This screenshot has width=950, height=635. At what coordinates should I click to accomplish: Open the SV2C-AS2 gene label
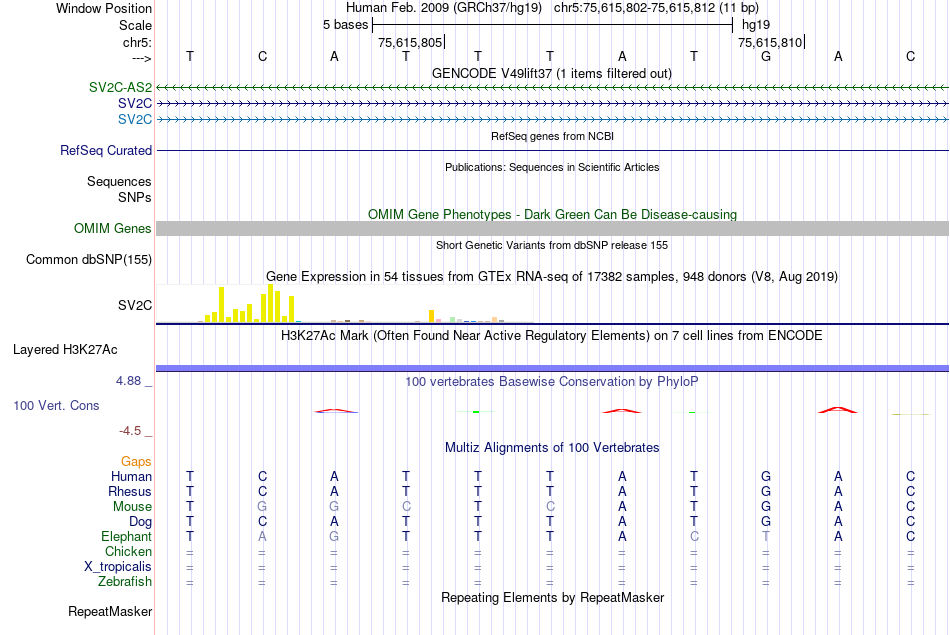tap(120, 87)
